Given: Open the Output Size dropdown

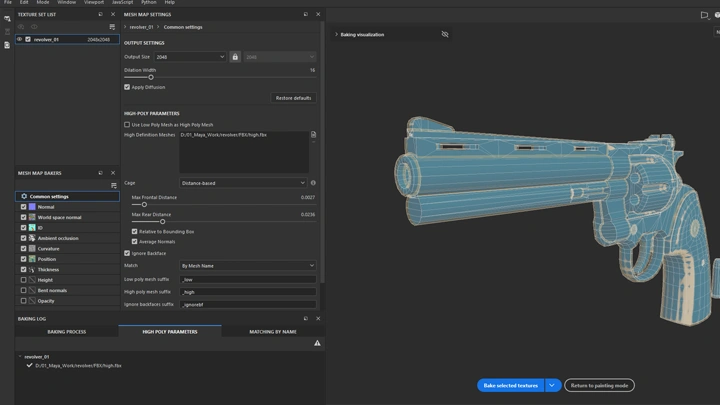Looking at the screenshot, I should [190, 57].
